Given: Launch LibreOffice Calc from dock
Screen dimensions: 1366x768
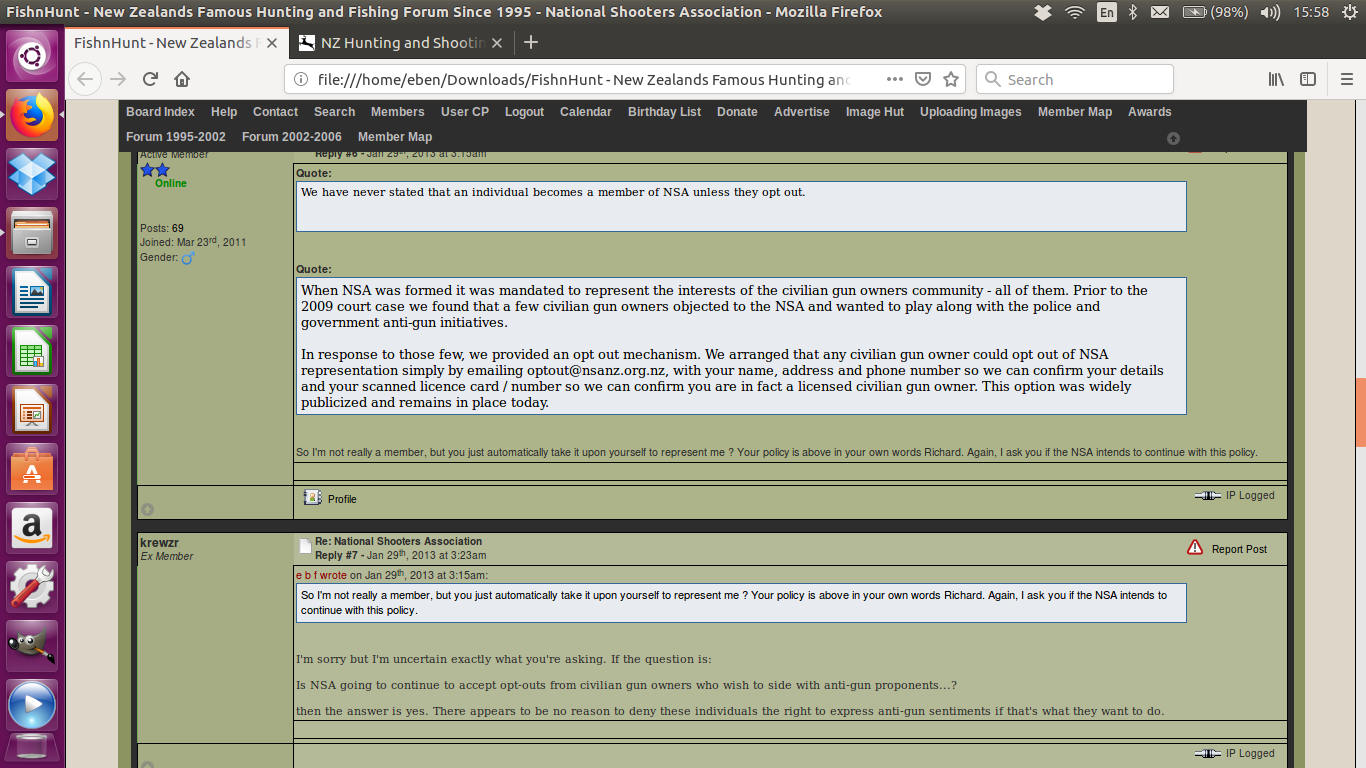Looking at the screenshot, I should tap(33, 351).
